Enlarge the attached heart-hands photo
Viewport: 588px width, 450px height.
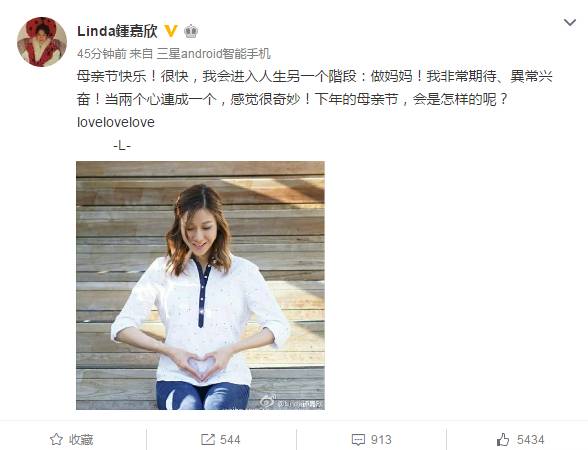coord(200,285)
